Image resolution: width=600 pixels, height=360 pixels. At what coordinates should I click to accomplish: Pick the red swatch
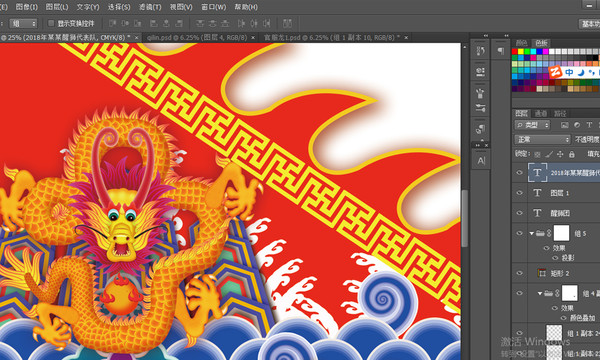click(515, 52)
